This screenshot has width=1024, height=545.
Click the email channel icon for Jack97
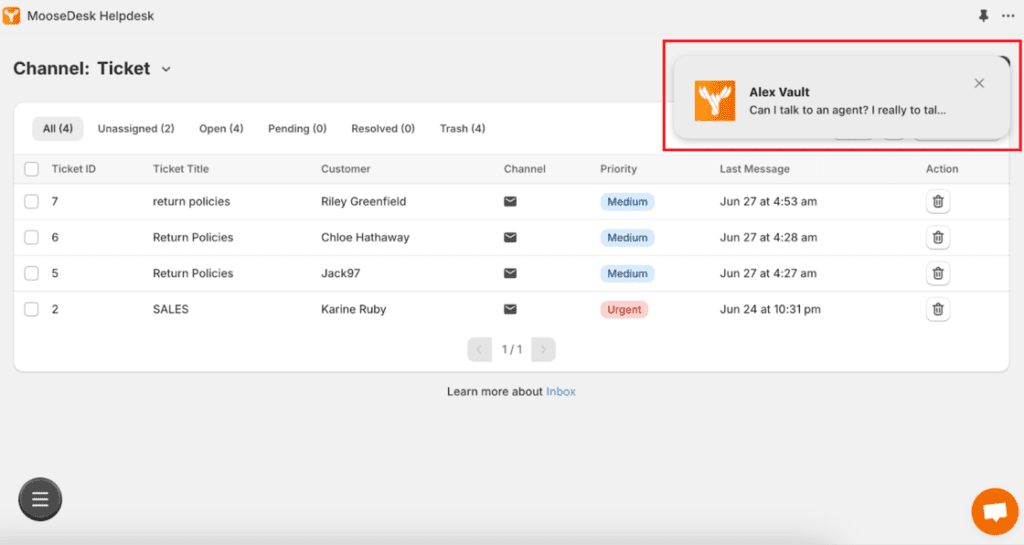click(x=510, y=273)
